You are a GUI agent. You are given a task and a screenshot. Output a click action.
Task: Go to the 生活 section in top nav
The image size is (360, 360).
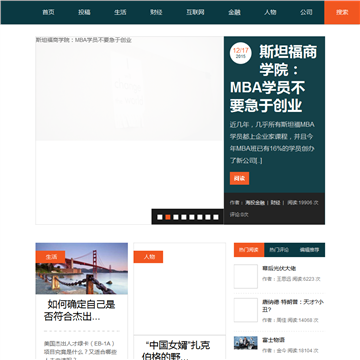click(x=120, y=12)
